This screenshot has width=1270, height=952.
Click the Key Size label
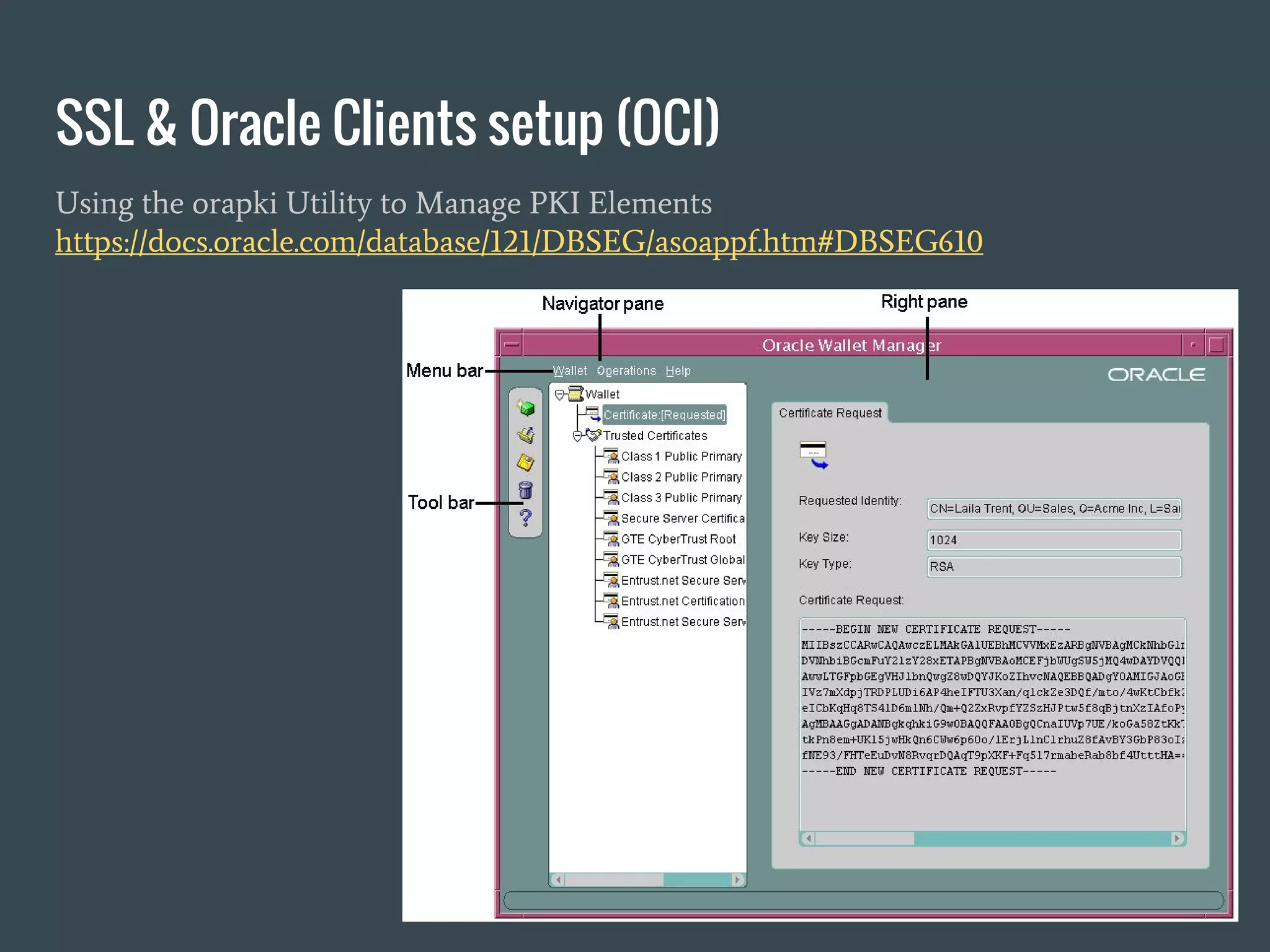[824, 537]
